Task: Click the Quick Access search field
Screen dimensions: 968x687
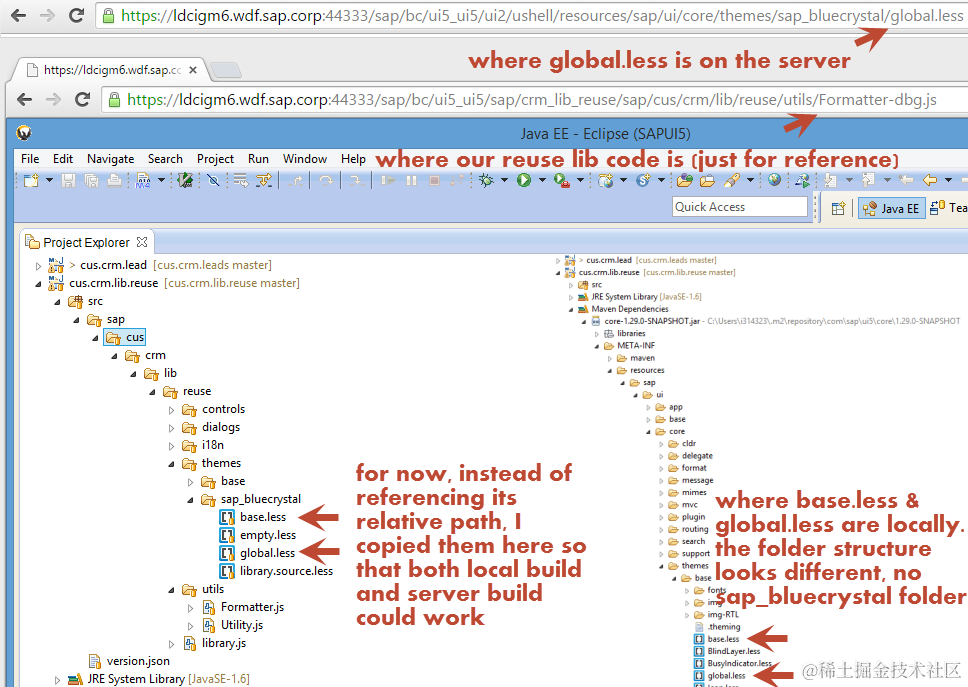Action: 740,207
